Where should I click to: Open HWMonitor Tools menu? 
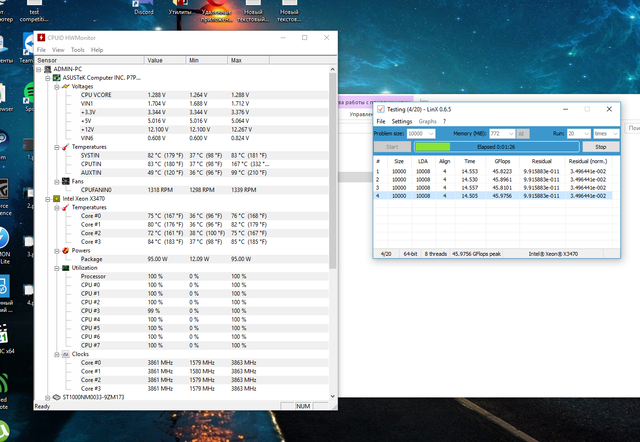(x=78, y=50)
